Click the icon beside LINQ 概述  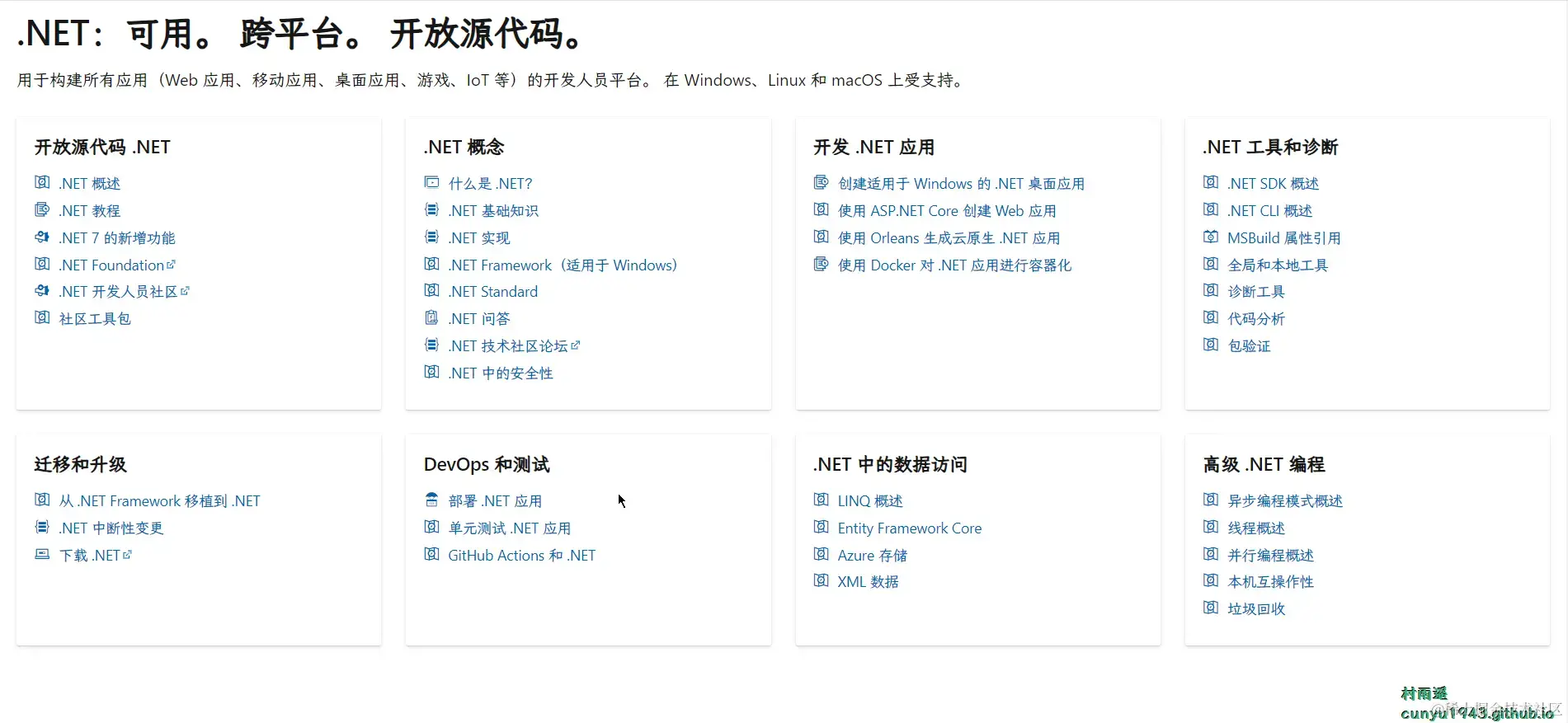click(821, 500)
